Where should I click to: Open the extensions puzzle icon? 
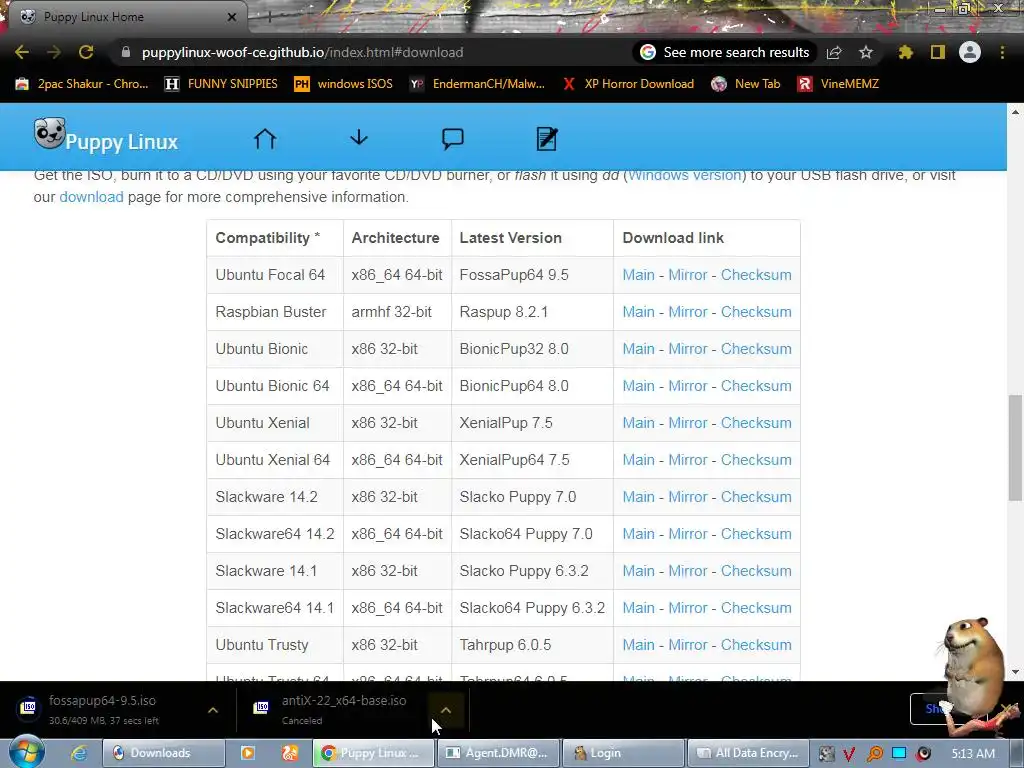[x=905, y=52]
